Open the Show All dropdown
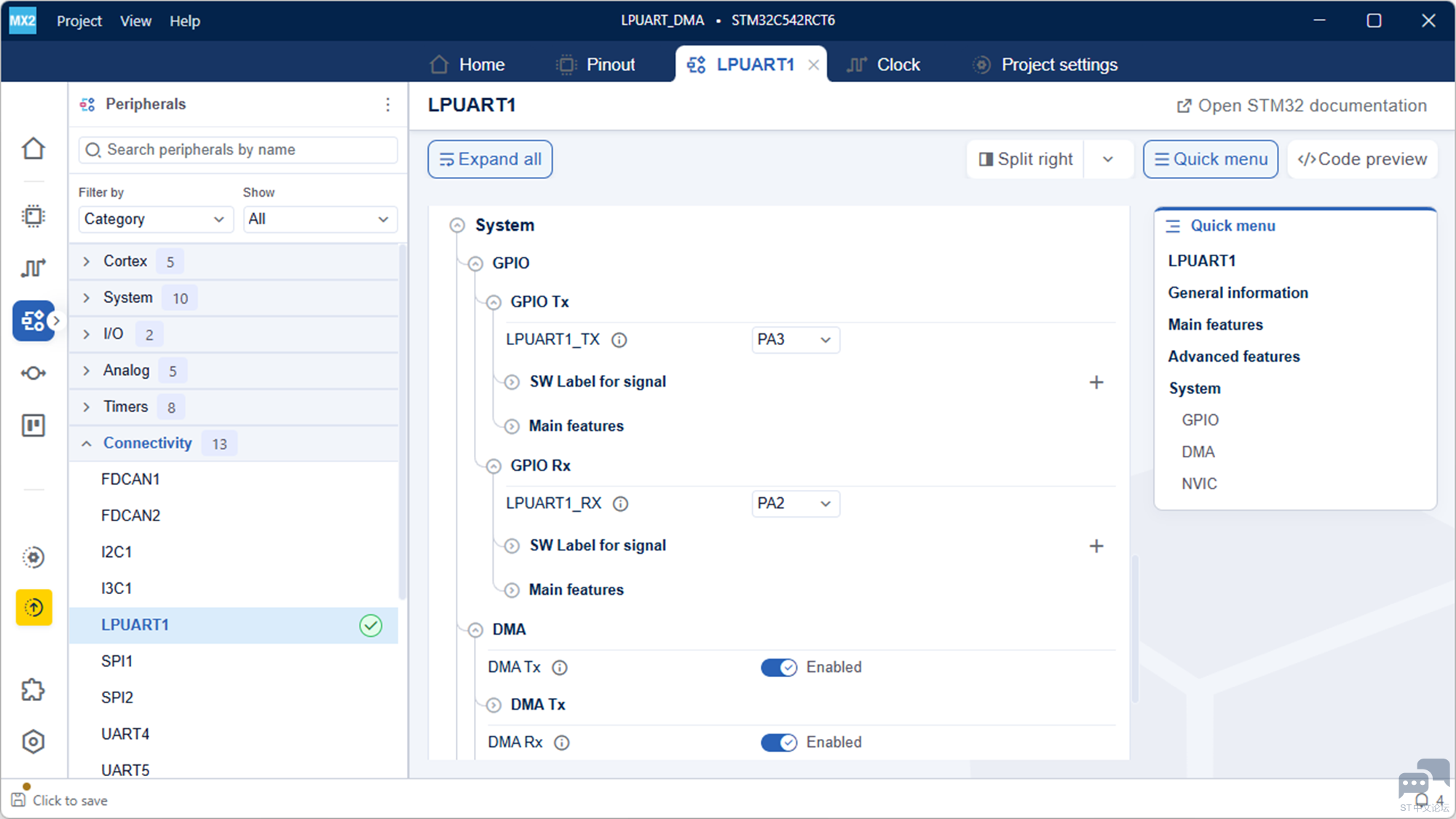The height and width of the screenshot is (819, 1456). tap(320, 219)
